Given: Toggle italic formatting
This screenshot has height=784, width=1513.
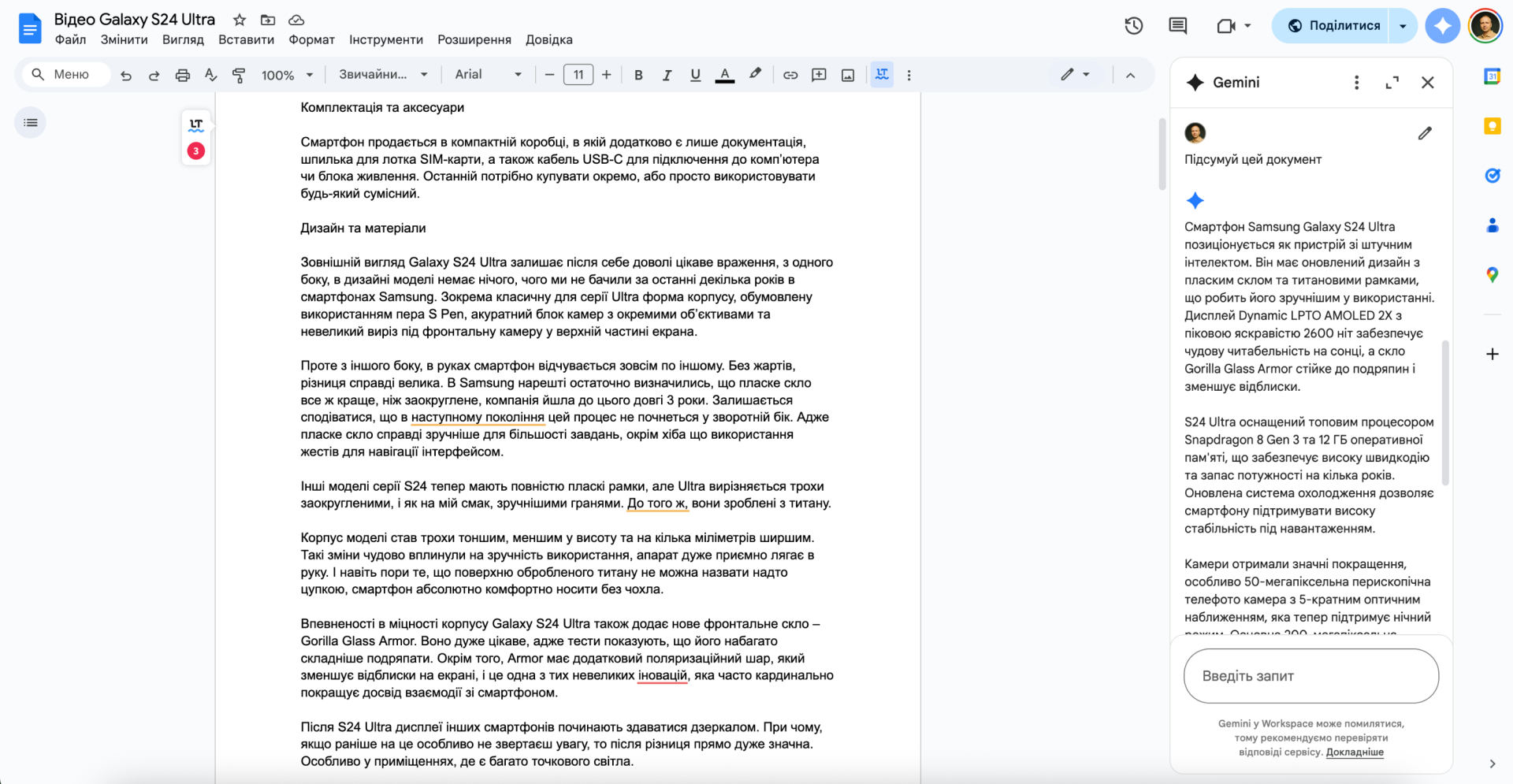Looking at the screenshot, I should click(667, 75).
